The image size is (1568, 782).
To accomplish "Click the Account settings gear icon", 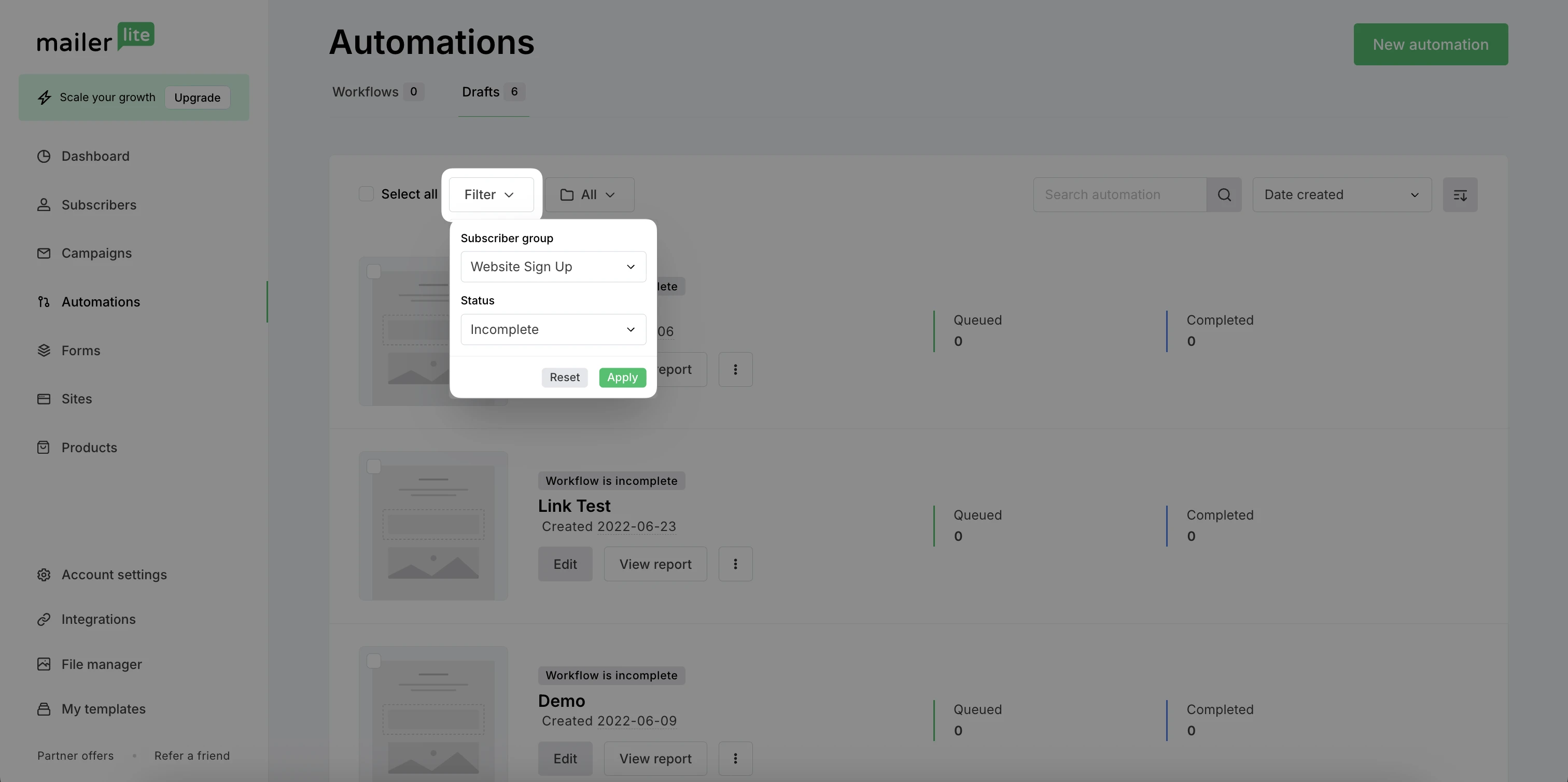I will click(x=44, y=575).
